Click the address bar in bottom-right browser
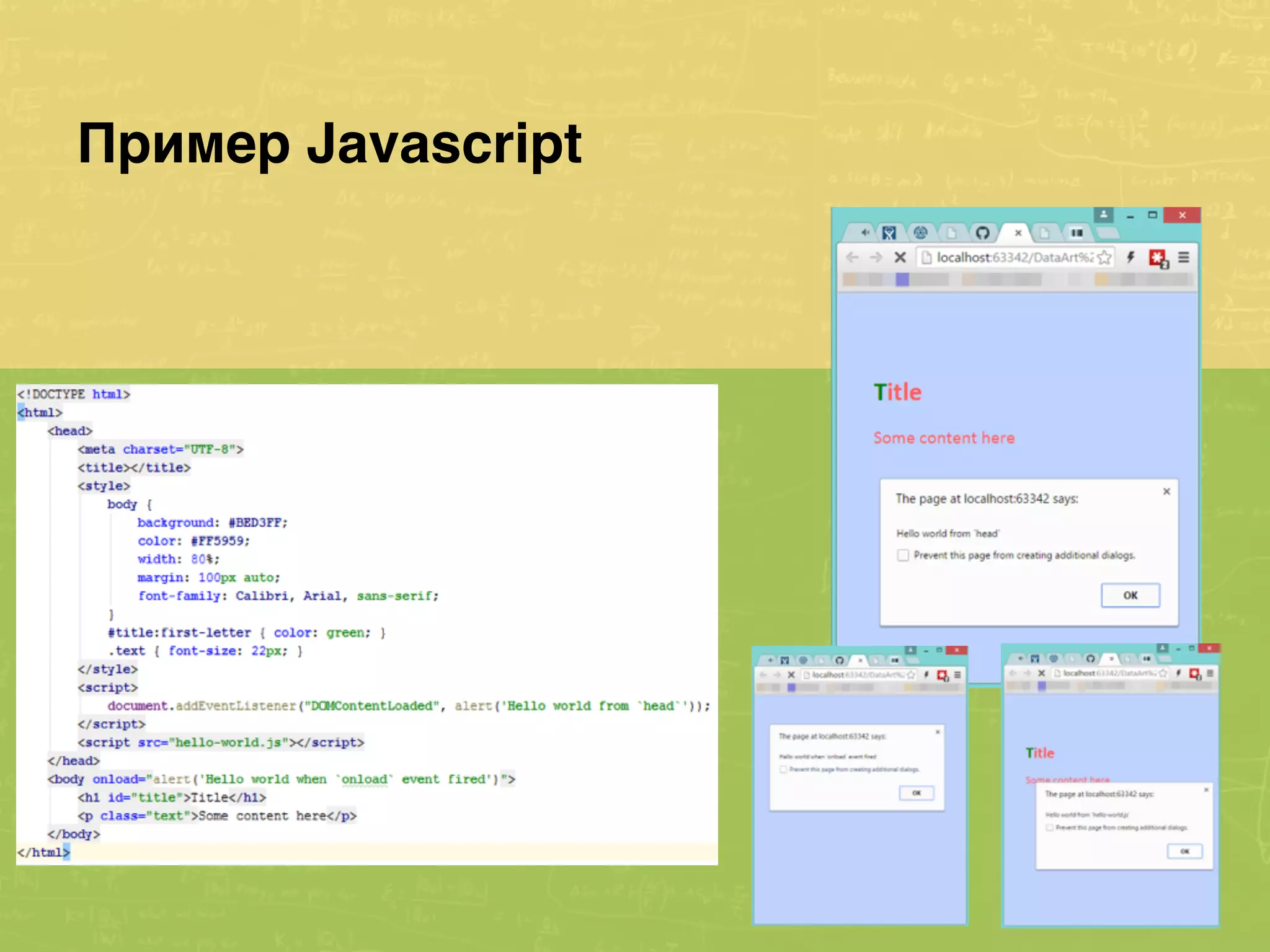 point(1111,673)
